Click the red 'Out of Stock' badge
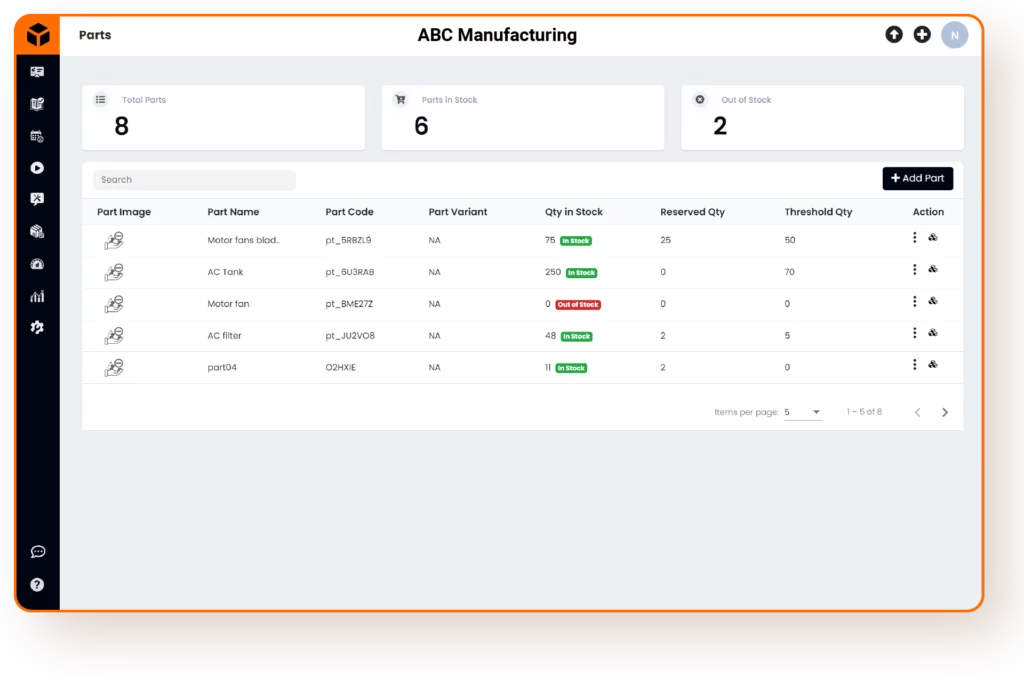 click(x=578, y=304)
